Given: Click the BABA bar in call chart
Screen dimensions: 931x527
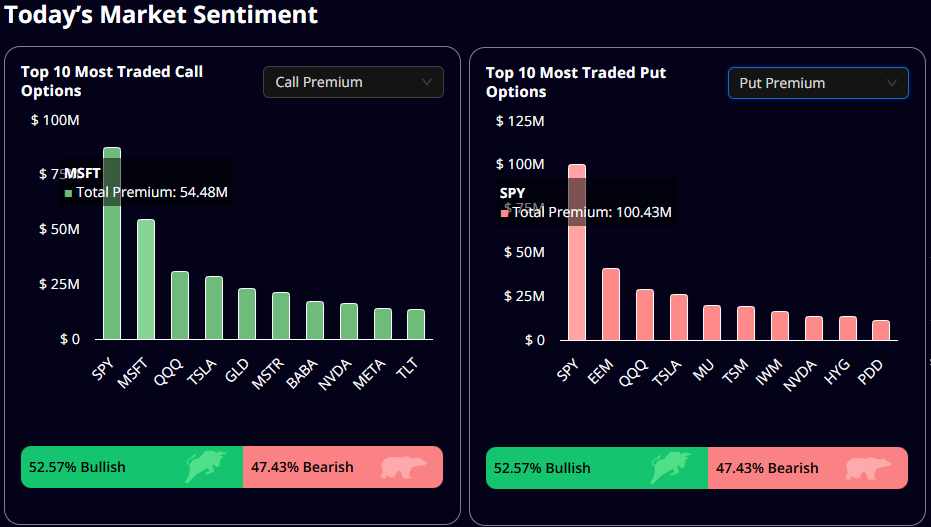Looking at the screenshot, I should point(315,320).
